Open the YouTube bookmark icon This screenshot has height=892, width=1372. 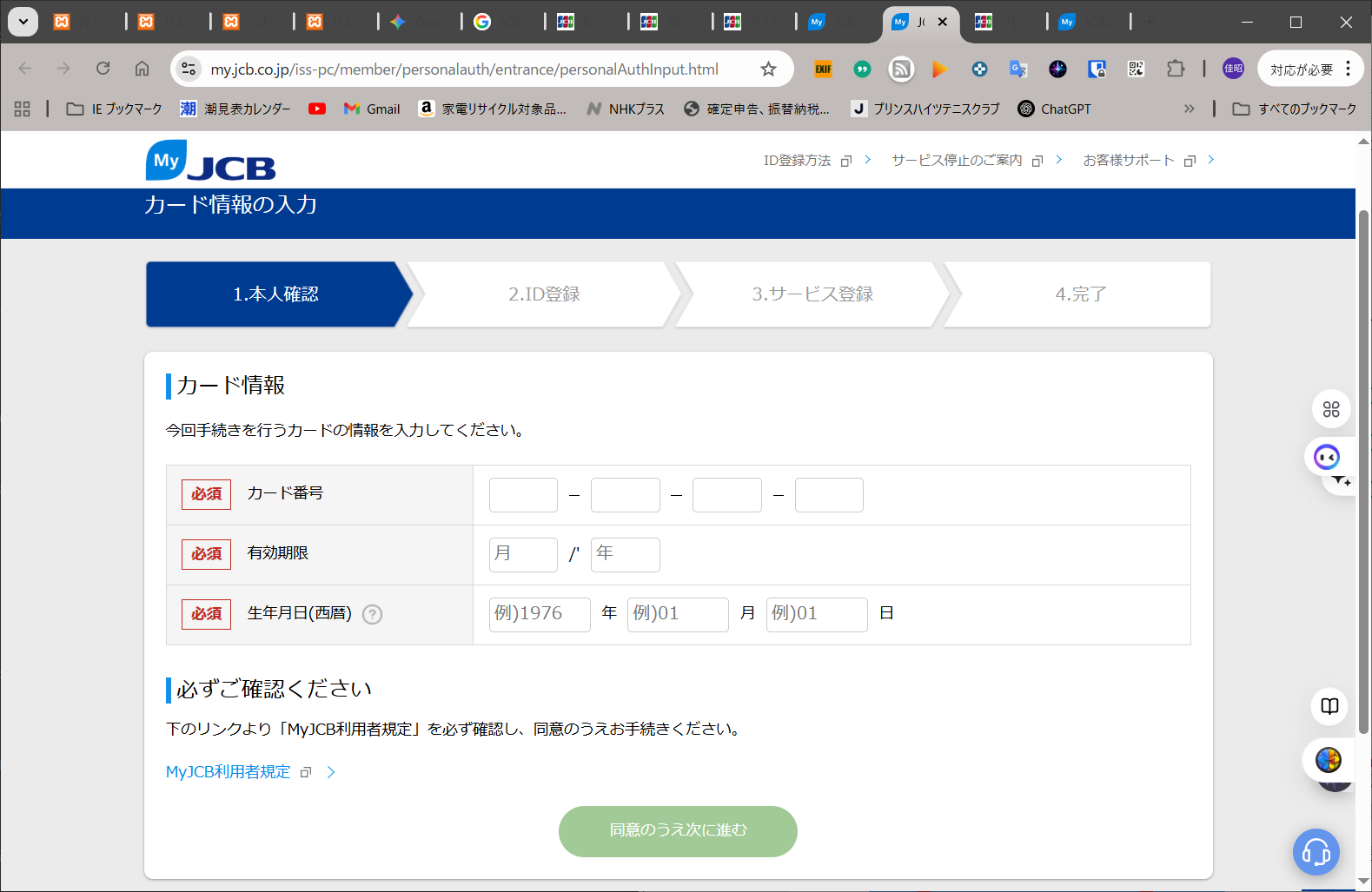(317, 109)
